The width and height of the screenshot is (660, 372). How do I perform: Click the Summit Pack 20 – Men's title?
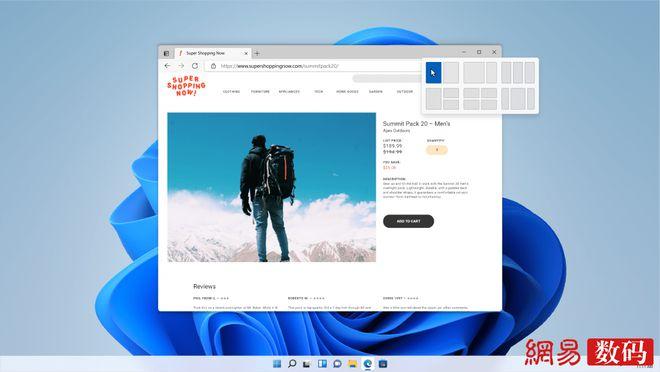(416, 124)
